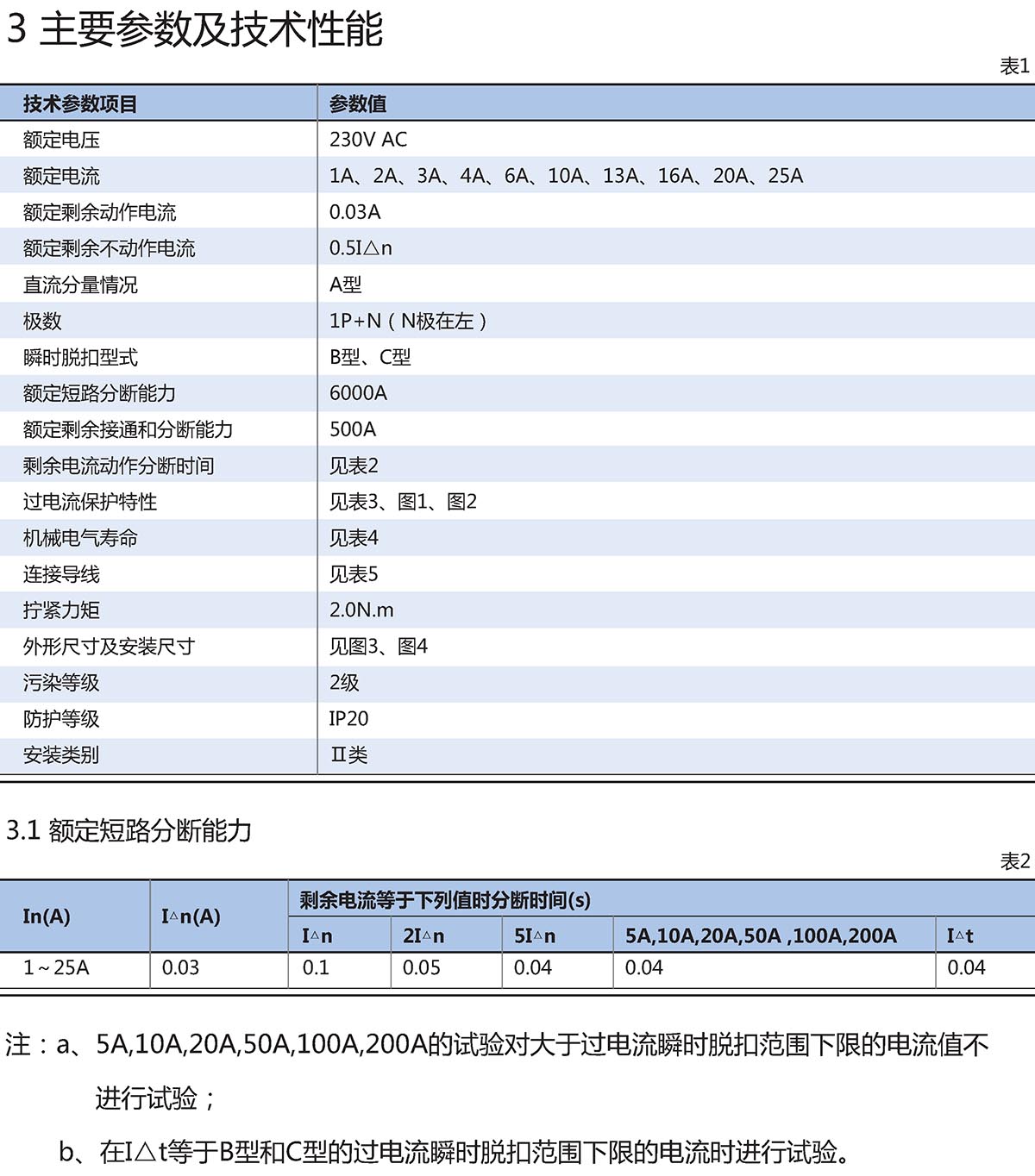Screen dimensions: 1035x1176
Task: Select the 安装类别 row label
Action: tap(61, 755)
